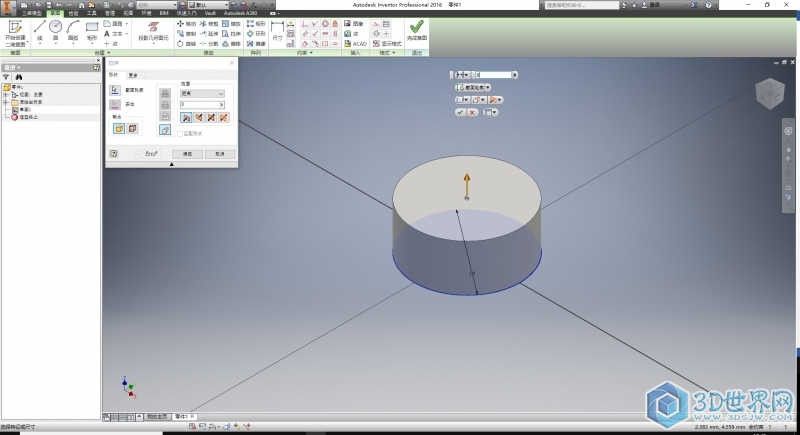Select the Rectangle sketch tool
Screen dimensions: 800x435
[x=92, y=31]
